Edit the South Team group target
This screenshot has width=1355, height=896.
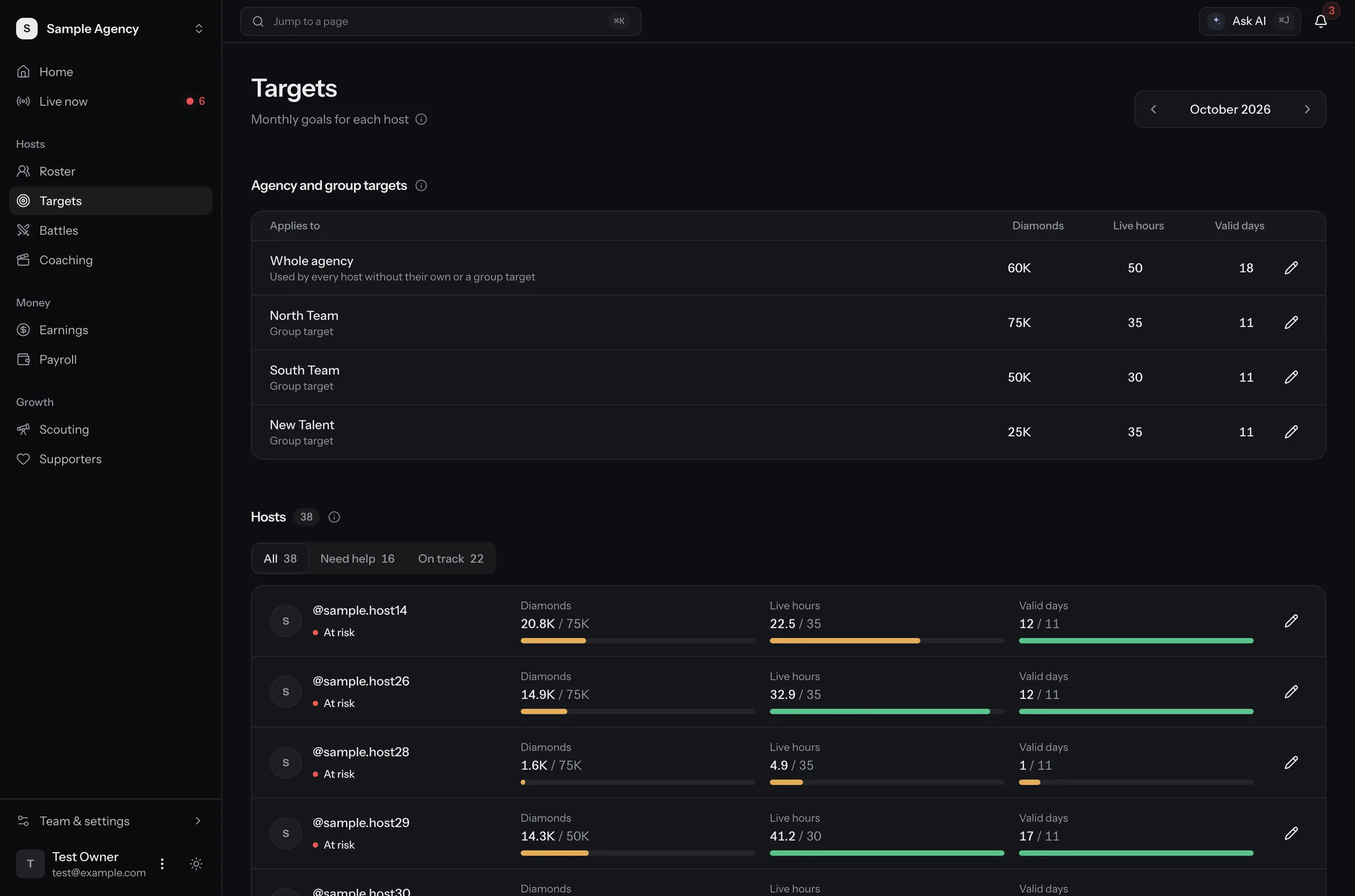click(x=1291, y=377)
